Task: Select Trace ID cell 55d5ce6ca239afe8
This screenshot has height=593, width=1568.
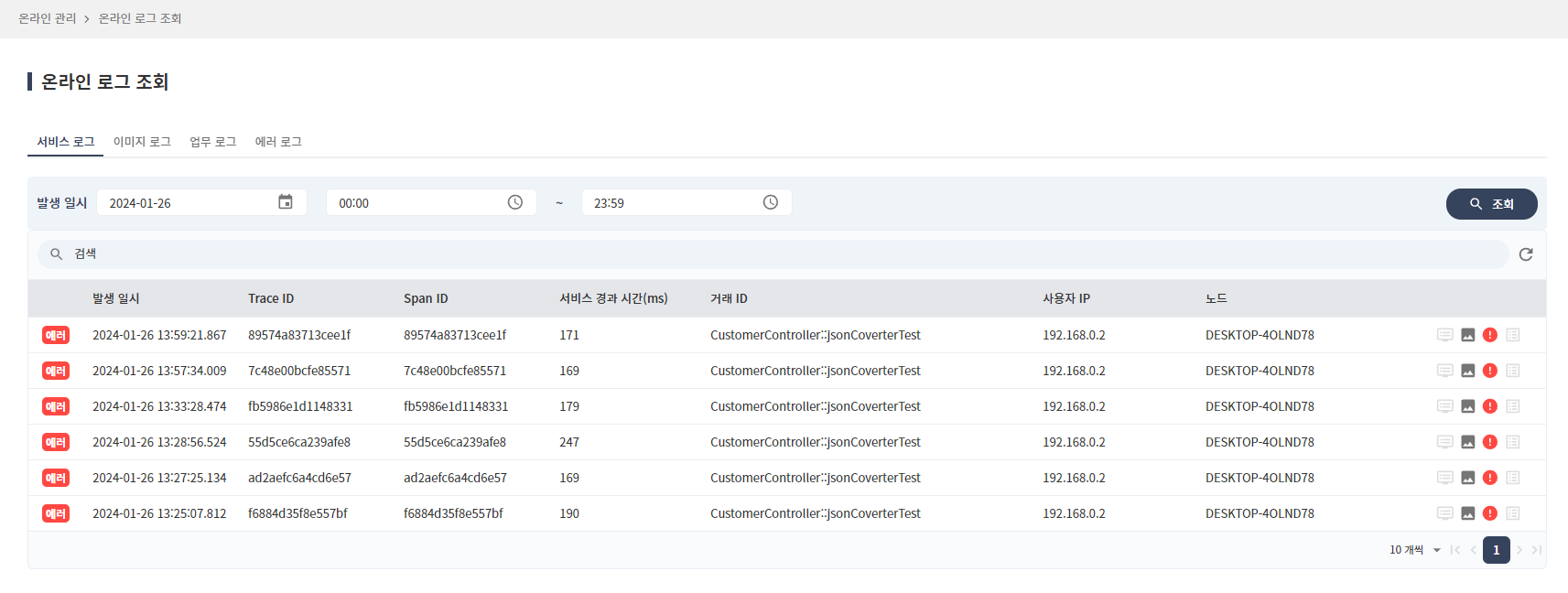Action: tap(299, 442)
